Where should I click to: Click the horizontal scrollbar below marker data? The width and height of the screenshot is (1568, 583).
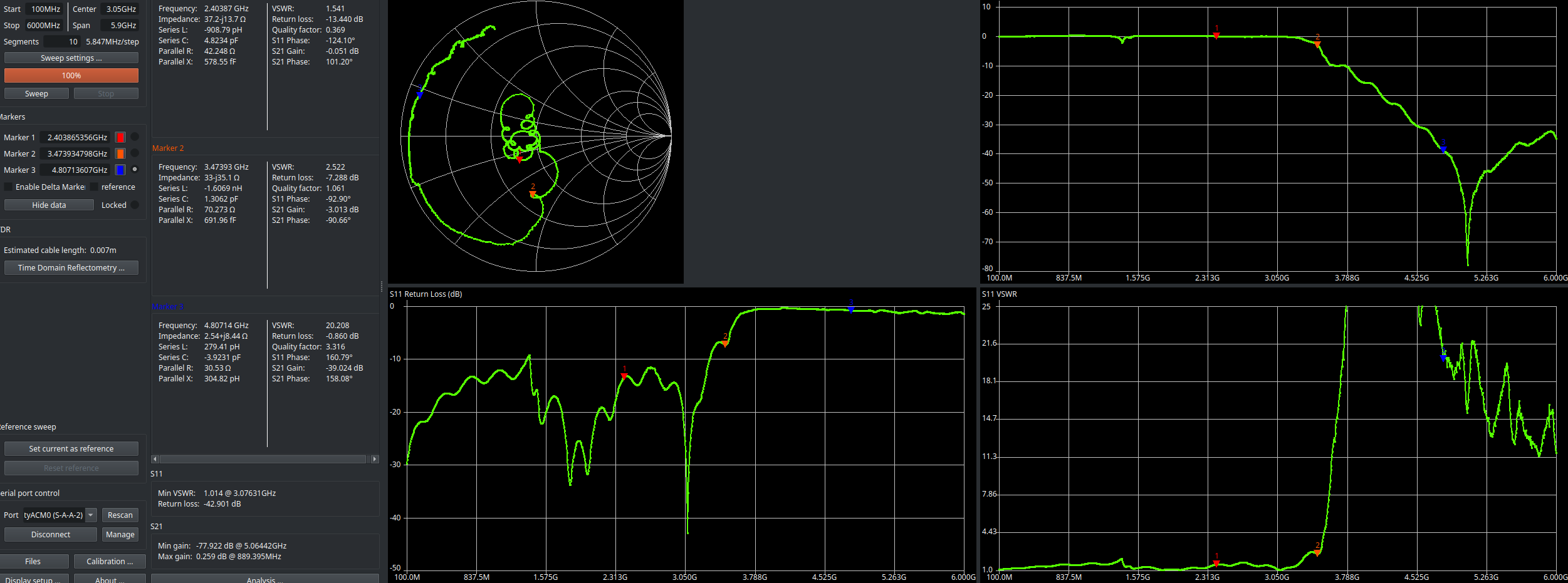click(x=265, y=459)
